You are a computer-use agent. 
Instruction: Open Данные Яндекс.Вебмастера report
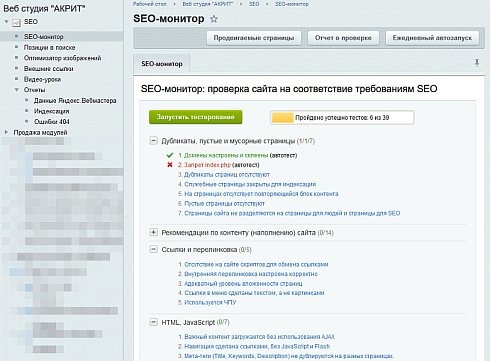click(x=75, y=101)
